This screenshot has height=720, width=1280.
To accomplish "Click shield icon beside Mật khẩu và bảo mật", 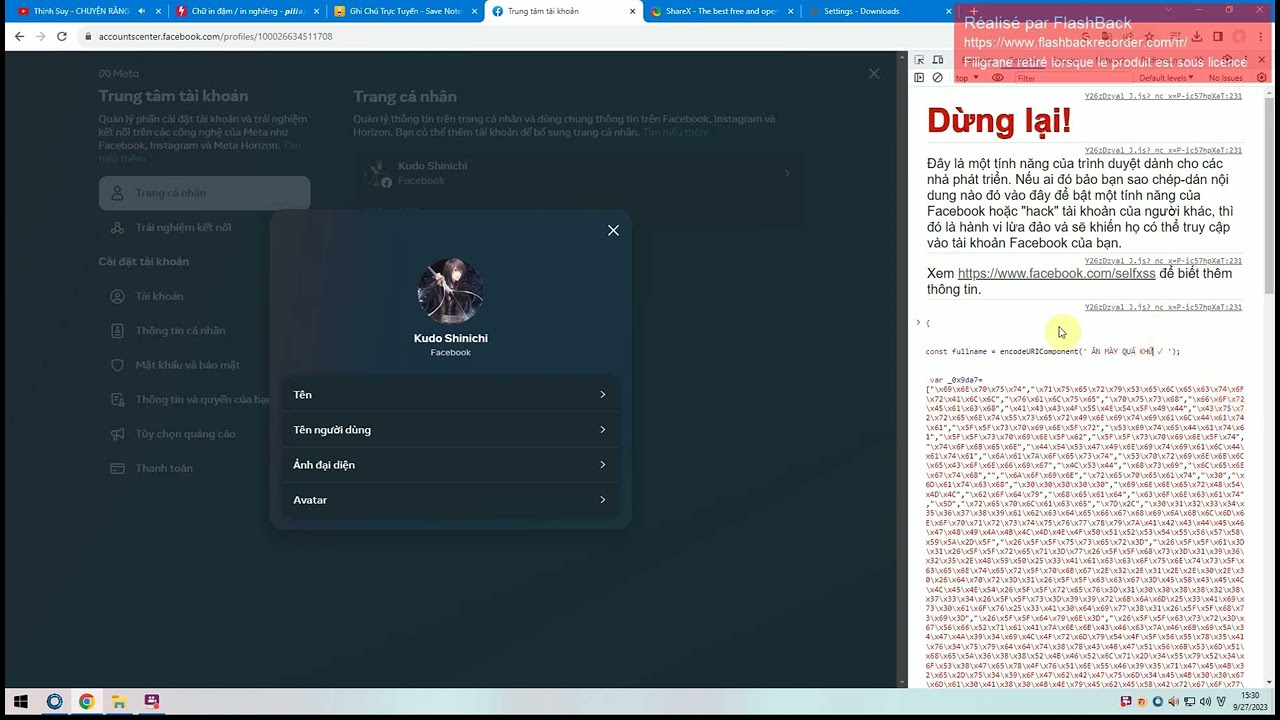I will click(117, 365).
